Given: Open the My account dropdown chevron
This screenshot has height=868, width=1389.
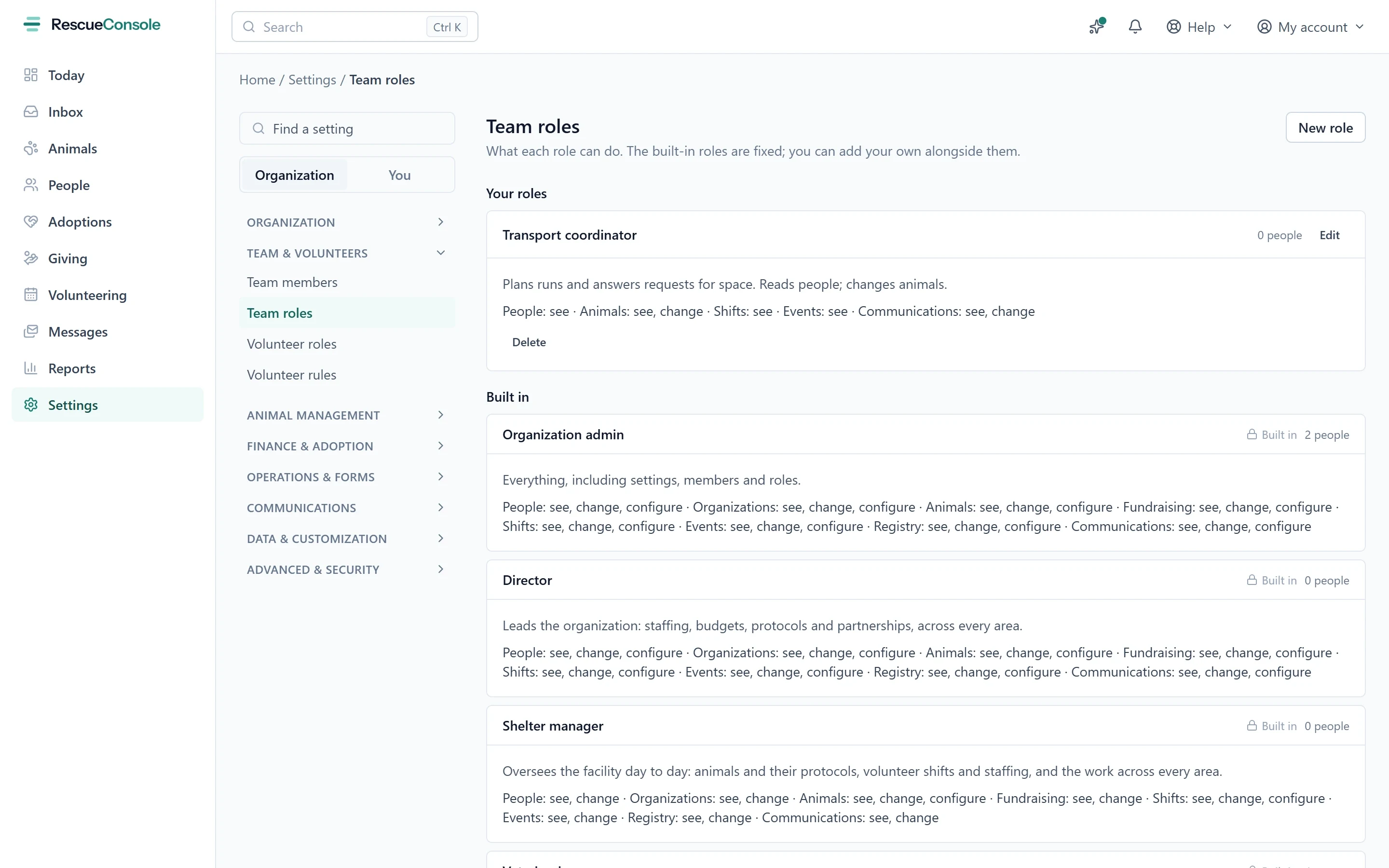Looking at the screenshot, I should click(1360, 27).
